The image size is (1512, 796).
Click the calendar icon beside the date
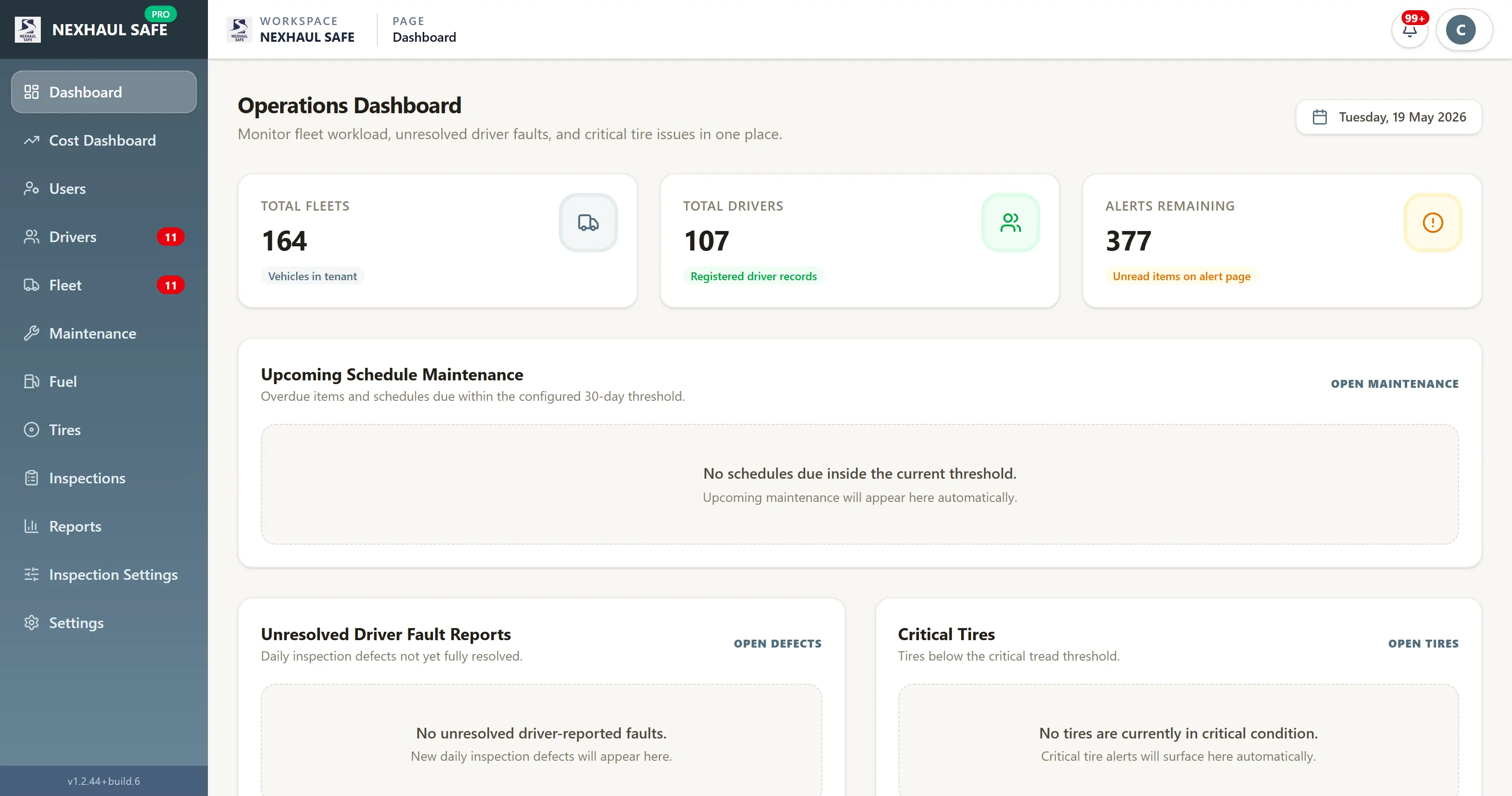[1319, 117]
